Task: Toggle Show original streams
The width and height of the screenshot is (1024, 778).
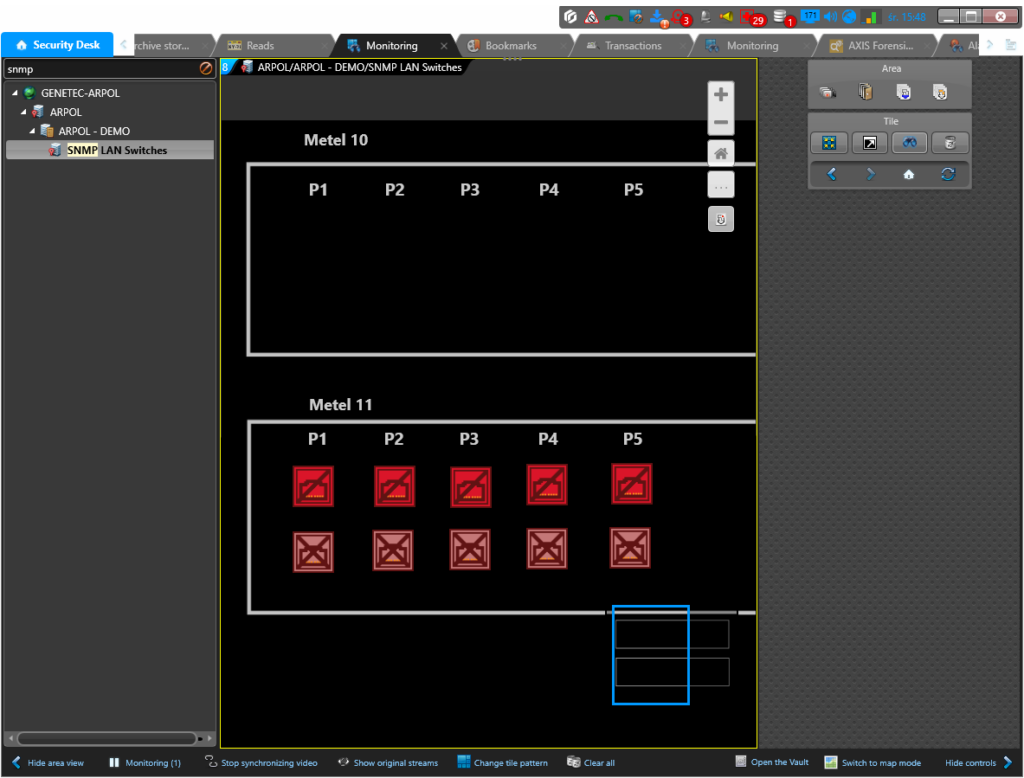Action: [387, 763]
